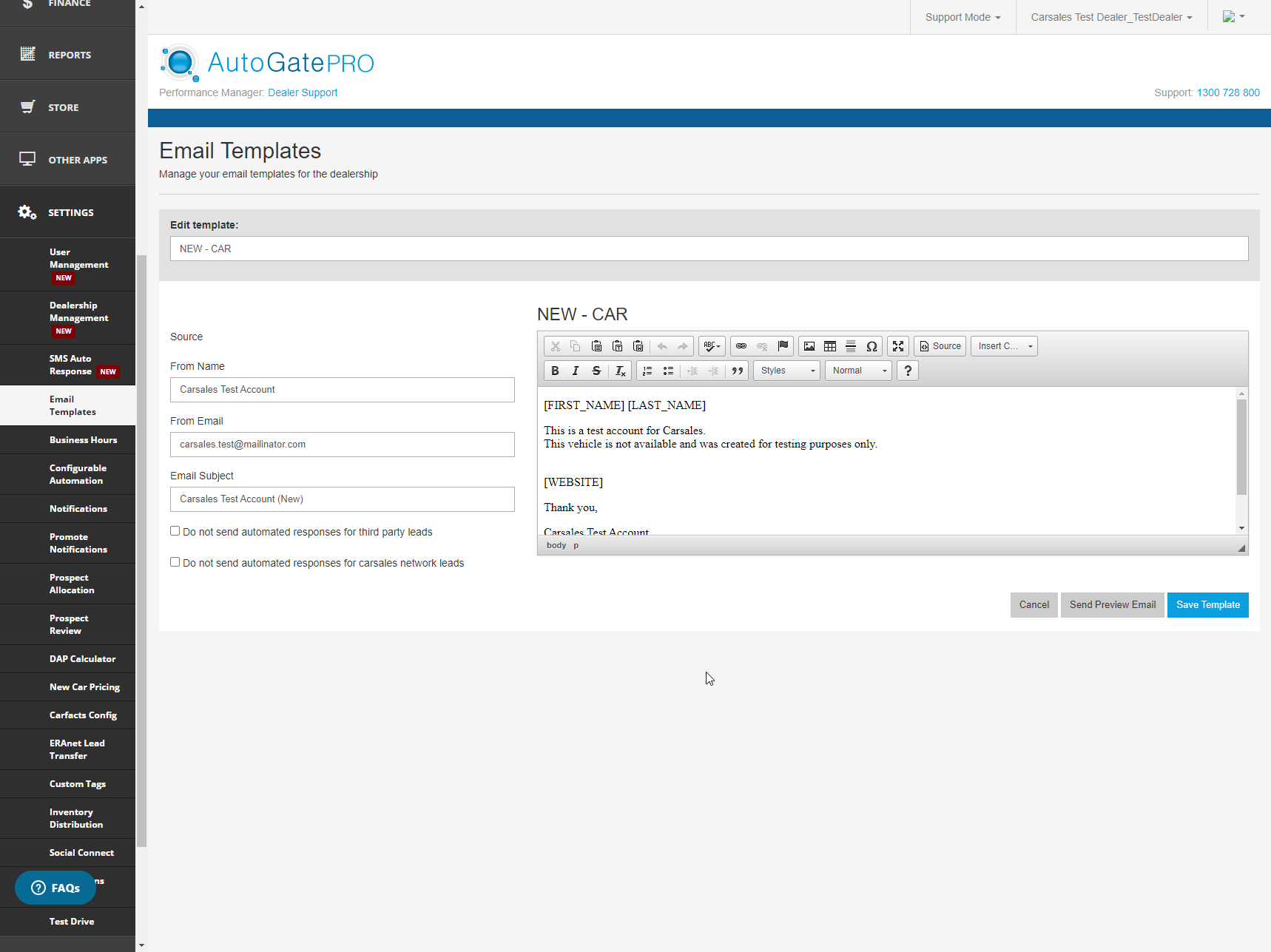Screen dimensions: 1271x952
Task: Toggle Bold formatting
Action: pyautogui.click(x=555, y=371)
